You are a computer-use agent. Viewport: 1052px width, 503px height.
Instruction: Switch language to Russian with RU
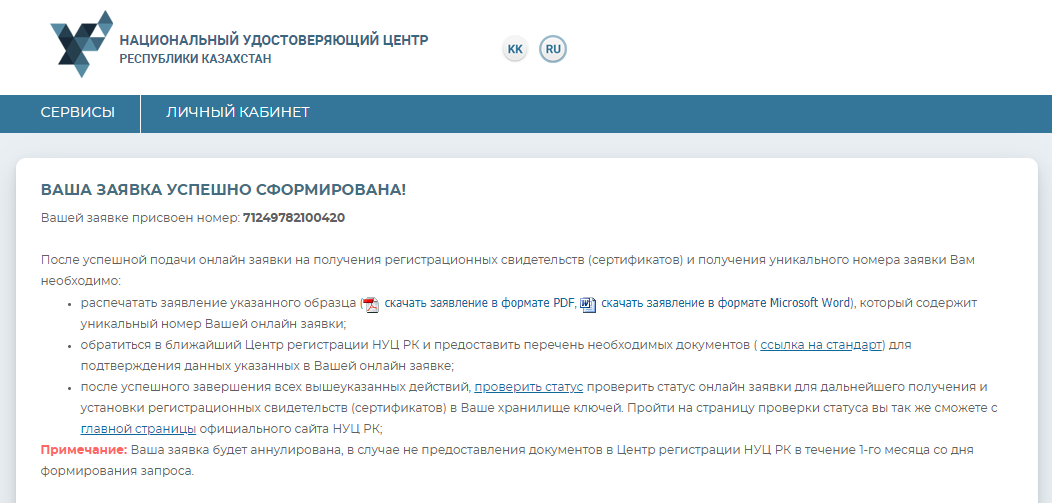pos(553,49)
